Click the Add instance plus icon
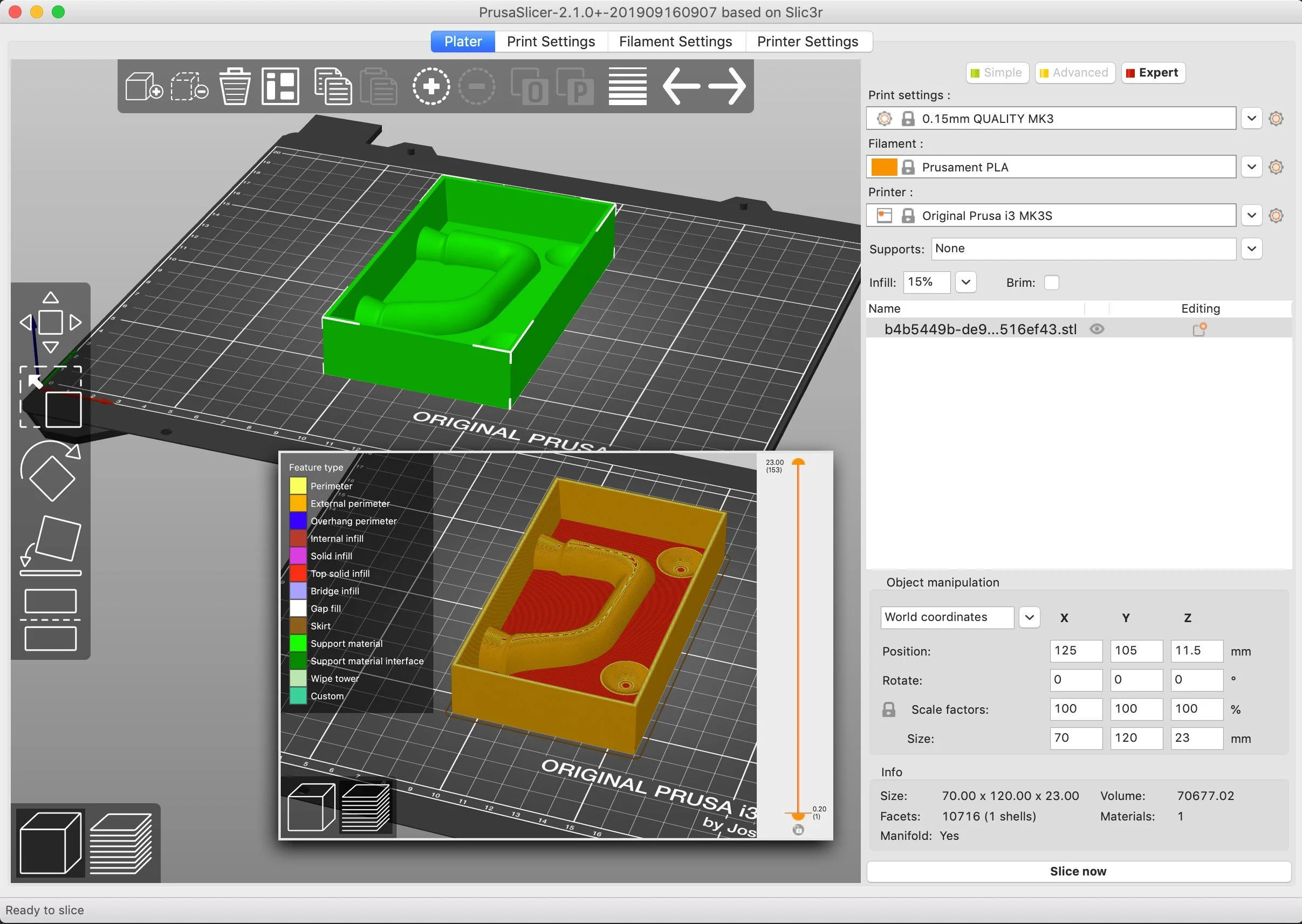 coord(431,86)
